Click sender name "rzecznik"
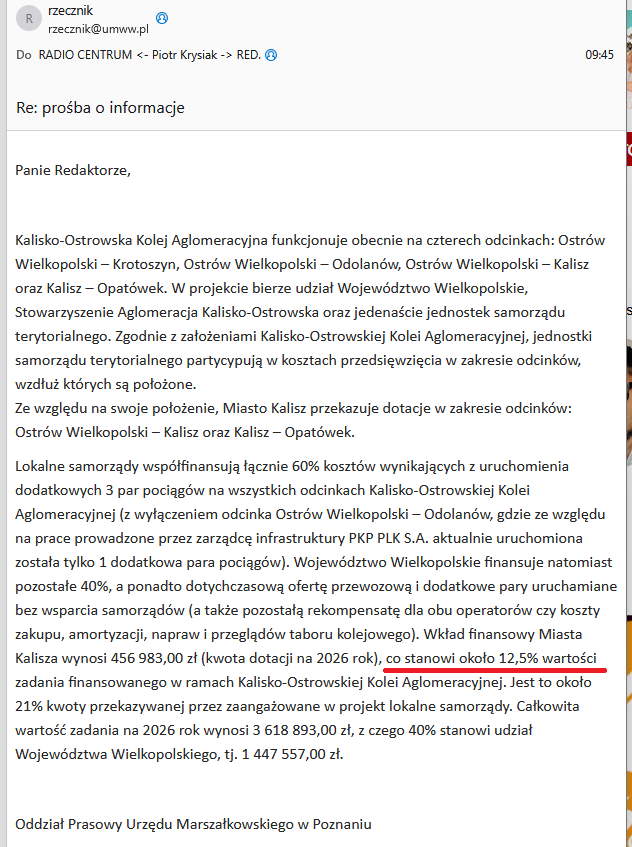This screenshot has width=632, height=847. click(x=71, y=11)
